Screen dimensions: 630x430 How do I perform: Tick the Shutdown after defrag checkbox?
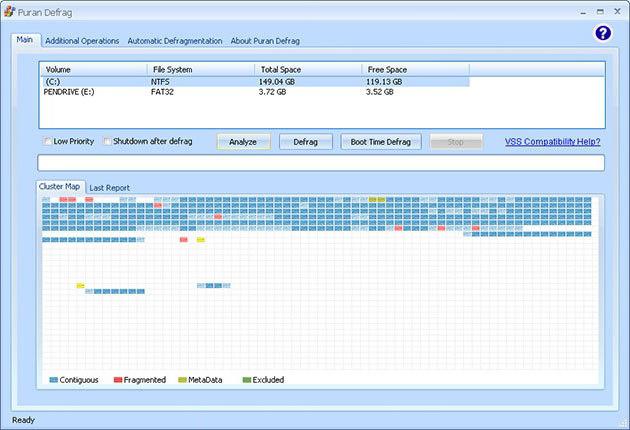(x=107, y=141)
